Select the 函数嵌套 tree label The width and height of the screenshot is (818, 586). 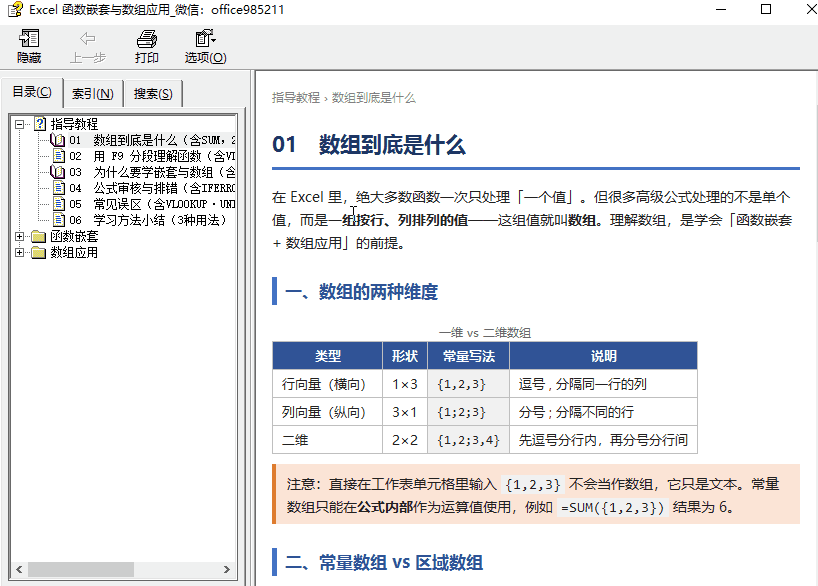(74, 236)
